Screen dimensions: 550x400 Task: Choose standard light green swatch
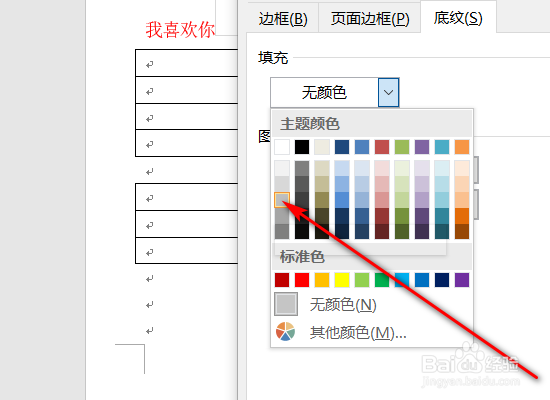[x=362, y=280]
